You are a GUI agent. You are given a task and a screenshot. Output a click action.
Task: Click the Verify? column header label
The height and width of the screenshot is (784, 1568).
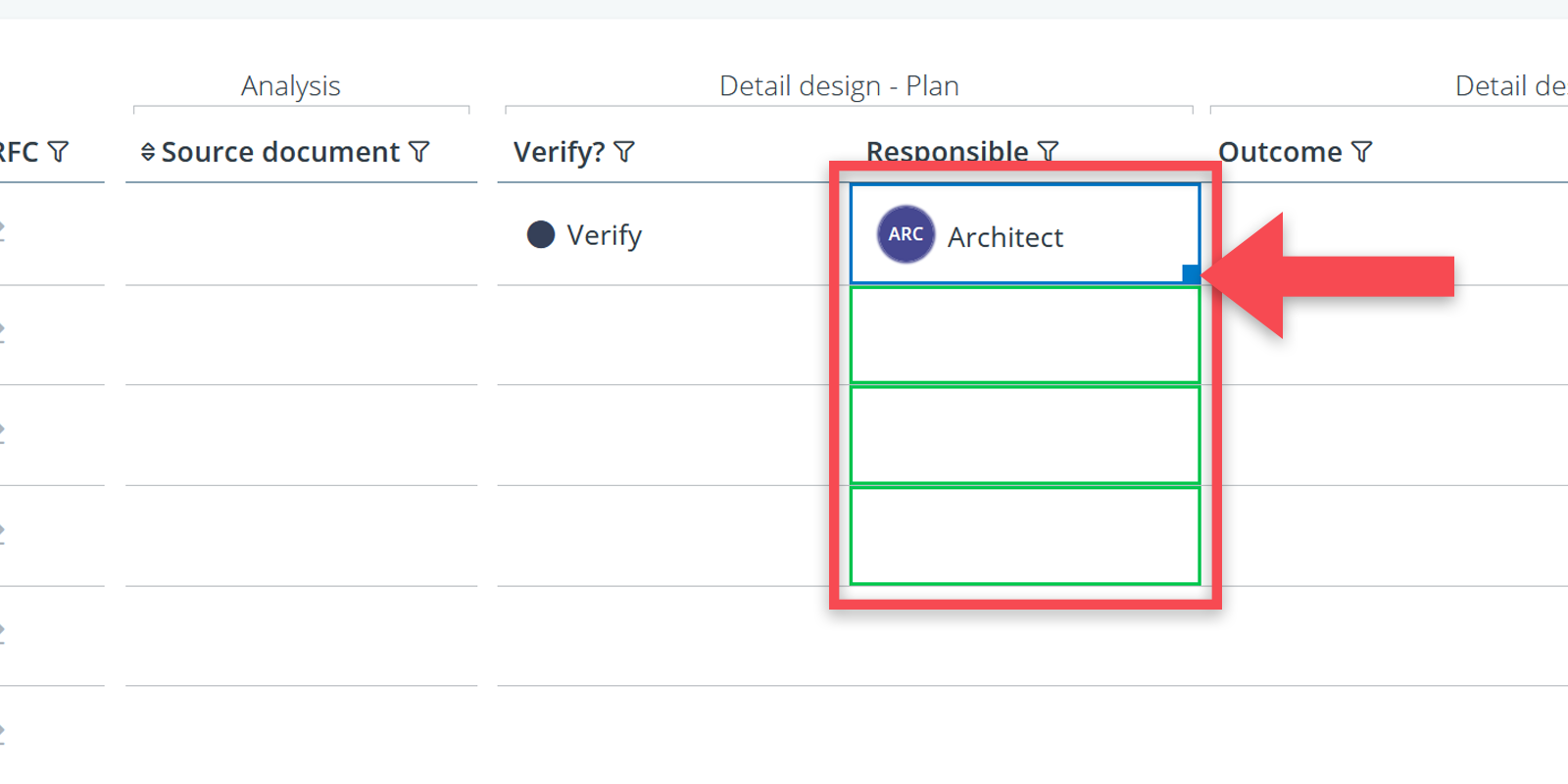(560, 152)
